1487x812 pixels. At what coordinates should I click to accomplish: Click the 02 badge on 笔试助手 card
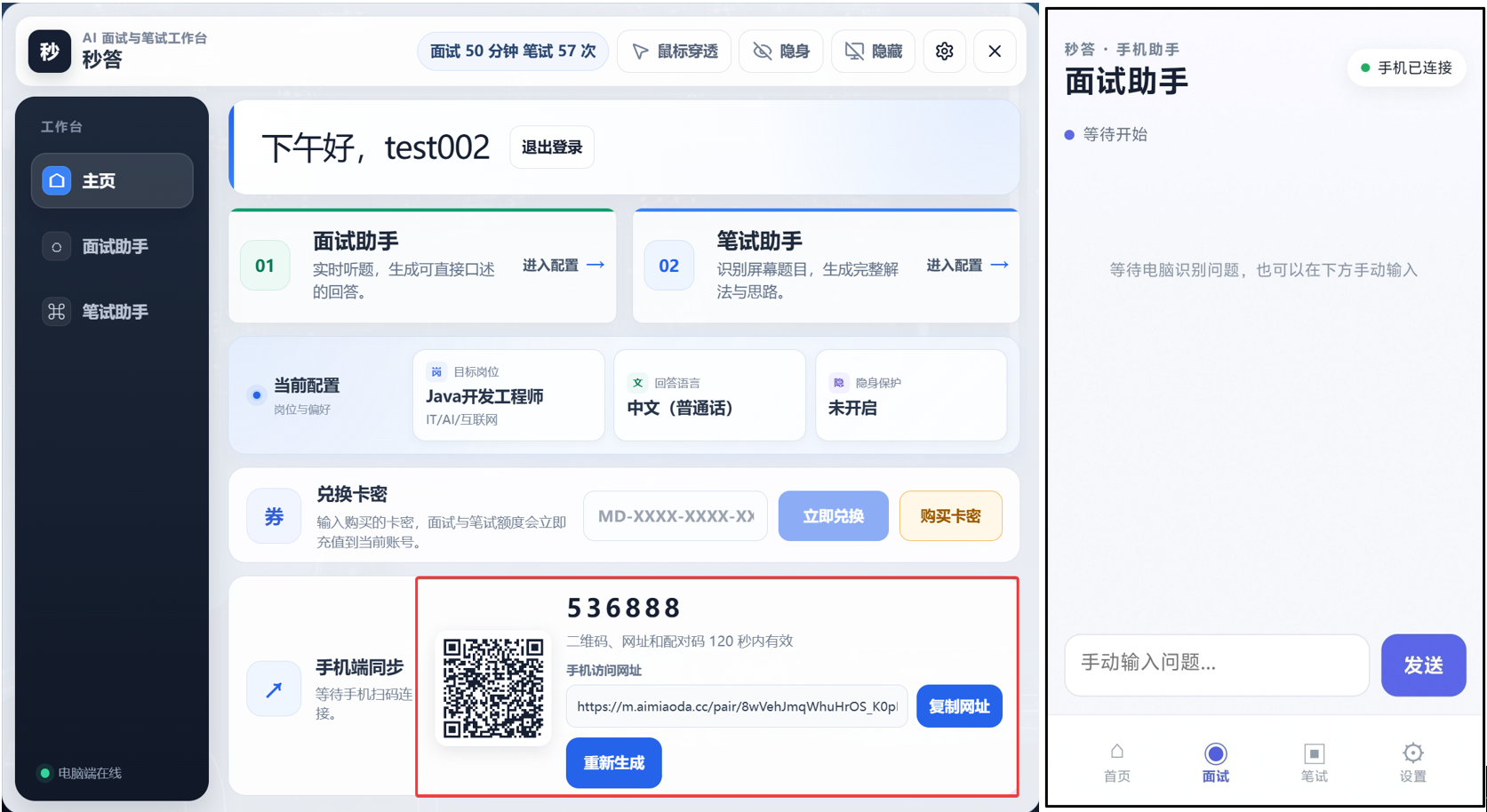click(x=669, y=266)
